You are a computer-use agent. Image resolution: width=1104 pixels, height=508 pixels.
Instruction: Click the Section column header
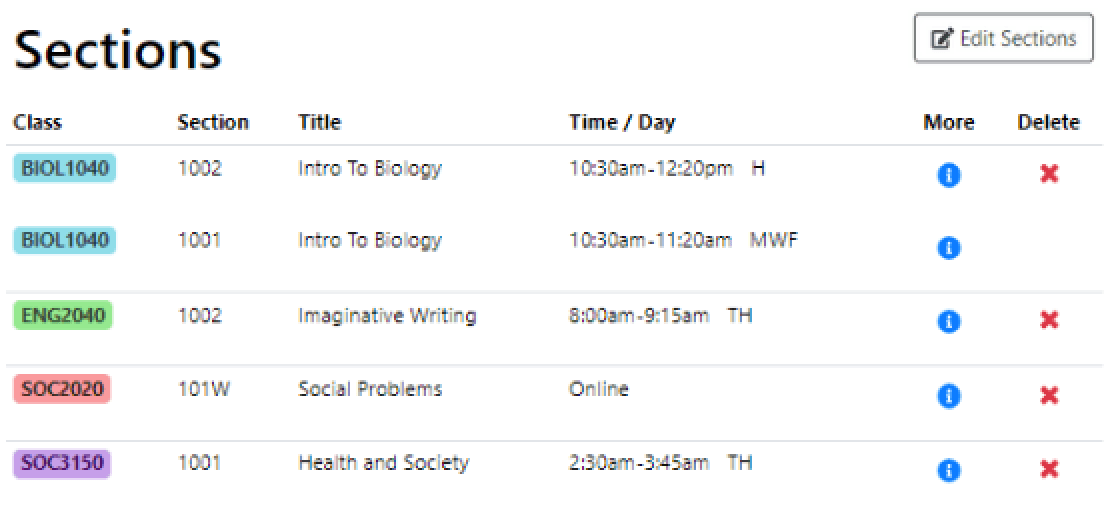[213, 123]
